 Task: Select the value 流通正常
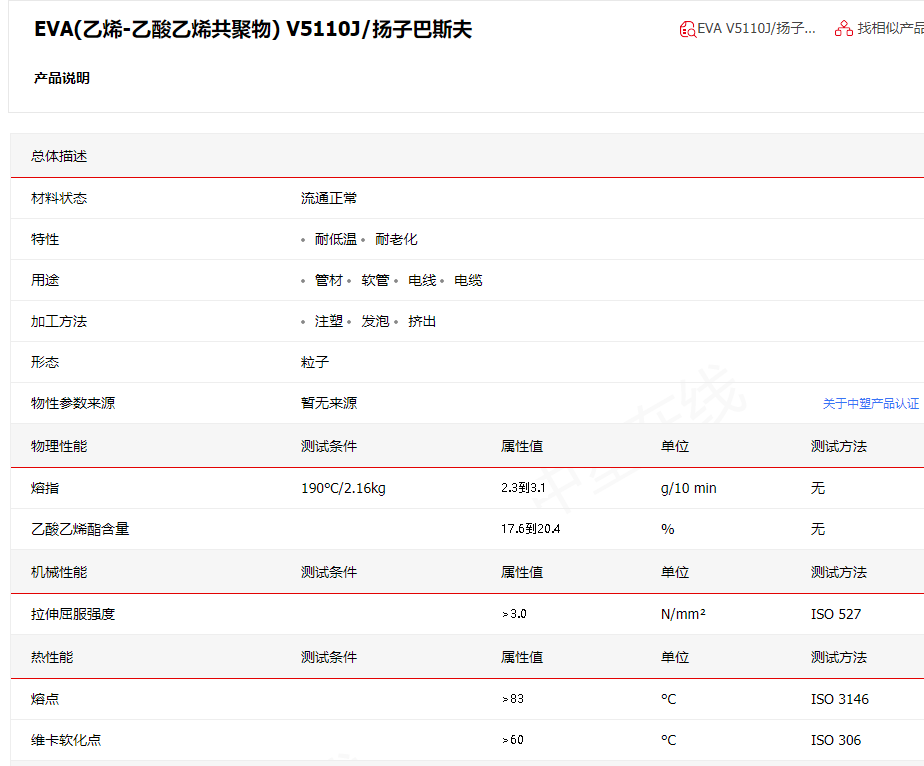point(329,198)
